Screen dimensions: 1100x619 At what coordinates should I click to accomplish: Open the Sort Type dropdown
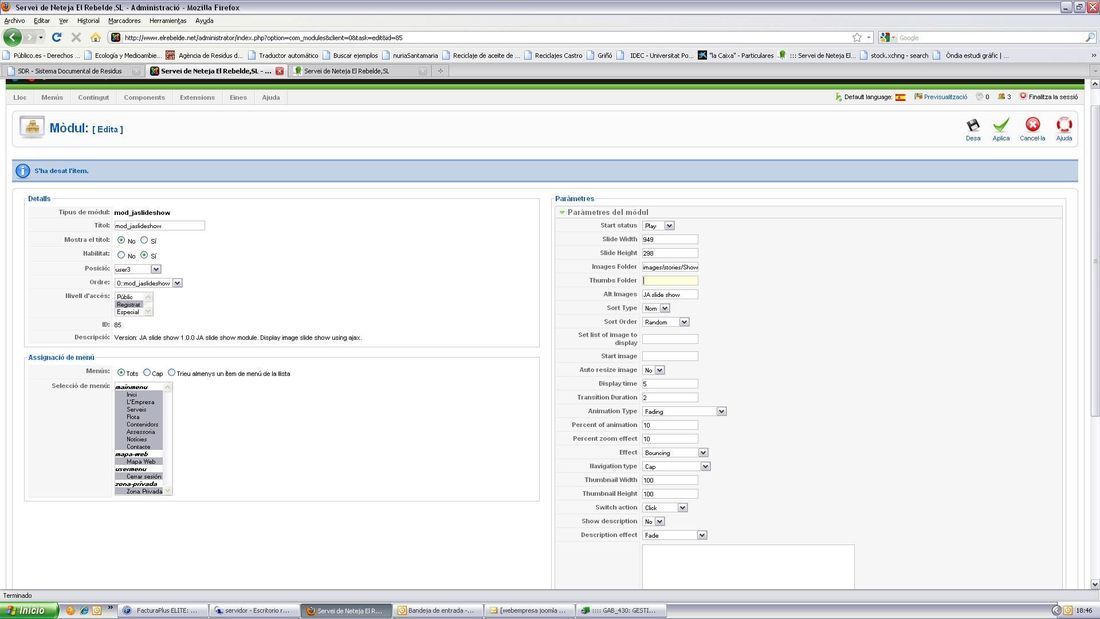coord(656,308)
